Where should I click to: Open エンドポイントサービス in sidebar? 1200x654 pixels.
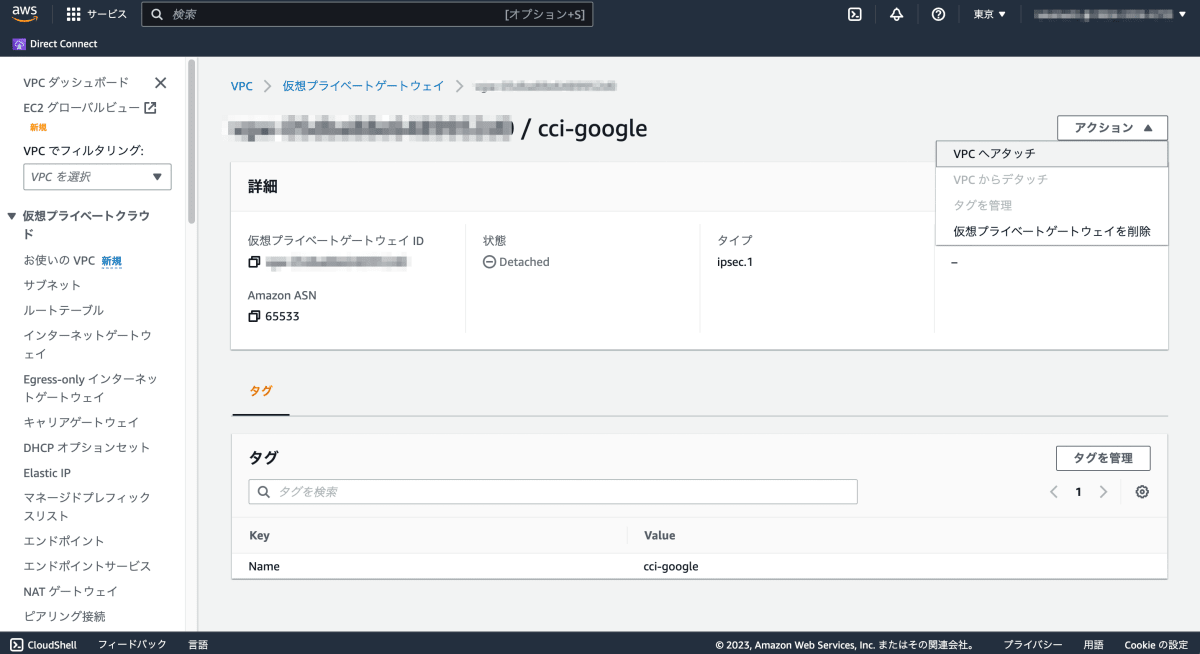[x=87, y=566]
